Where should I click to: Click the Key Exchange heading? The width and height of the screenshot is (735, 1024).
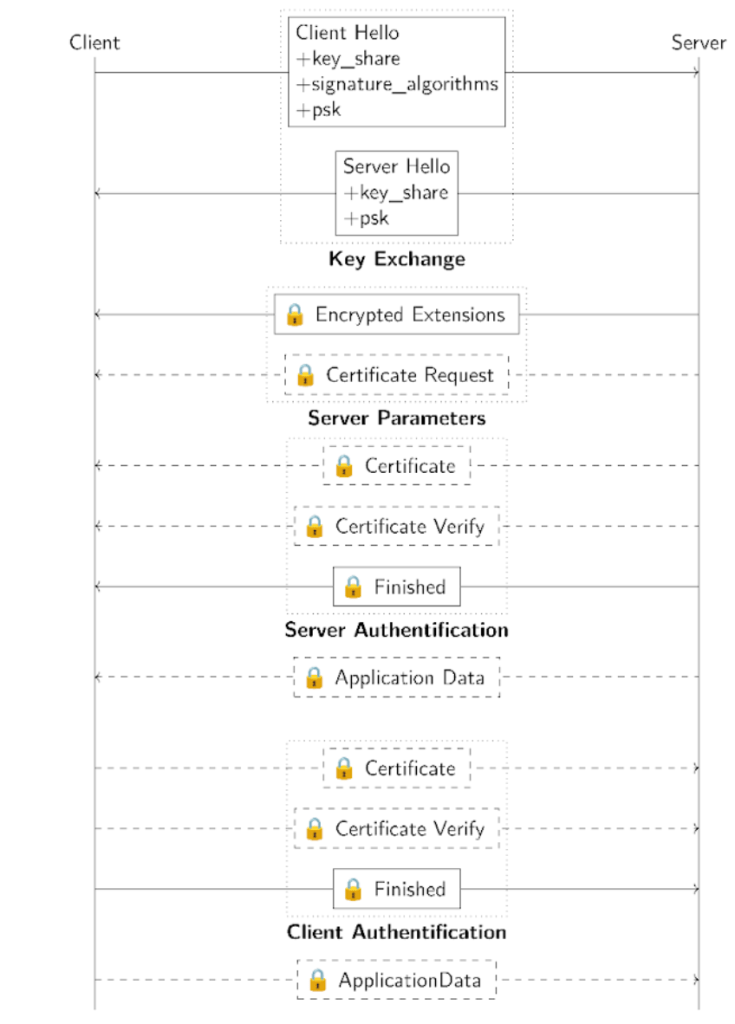(397, 260)
